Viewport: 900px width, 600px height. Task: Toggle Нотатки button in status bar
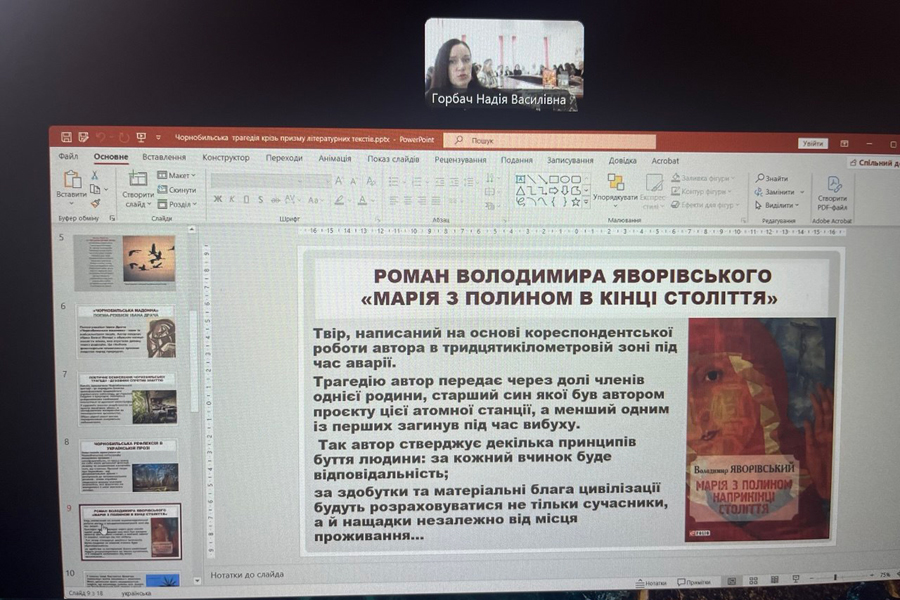(x=651, y=583)
